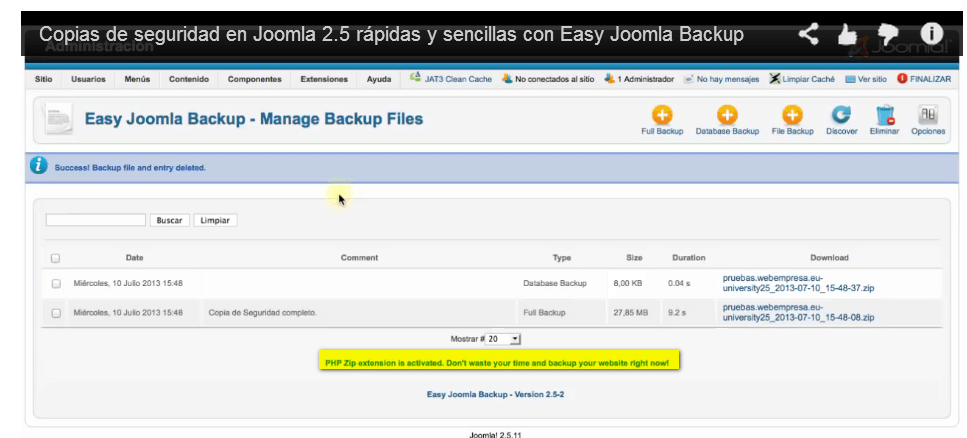The width and height of the screenshot is (967, 438).
Task: Click the '9.2 s' duration cell
Action: 677,313
